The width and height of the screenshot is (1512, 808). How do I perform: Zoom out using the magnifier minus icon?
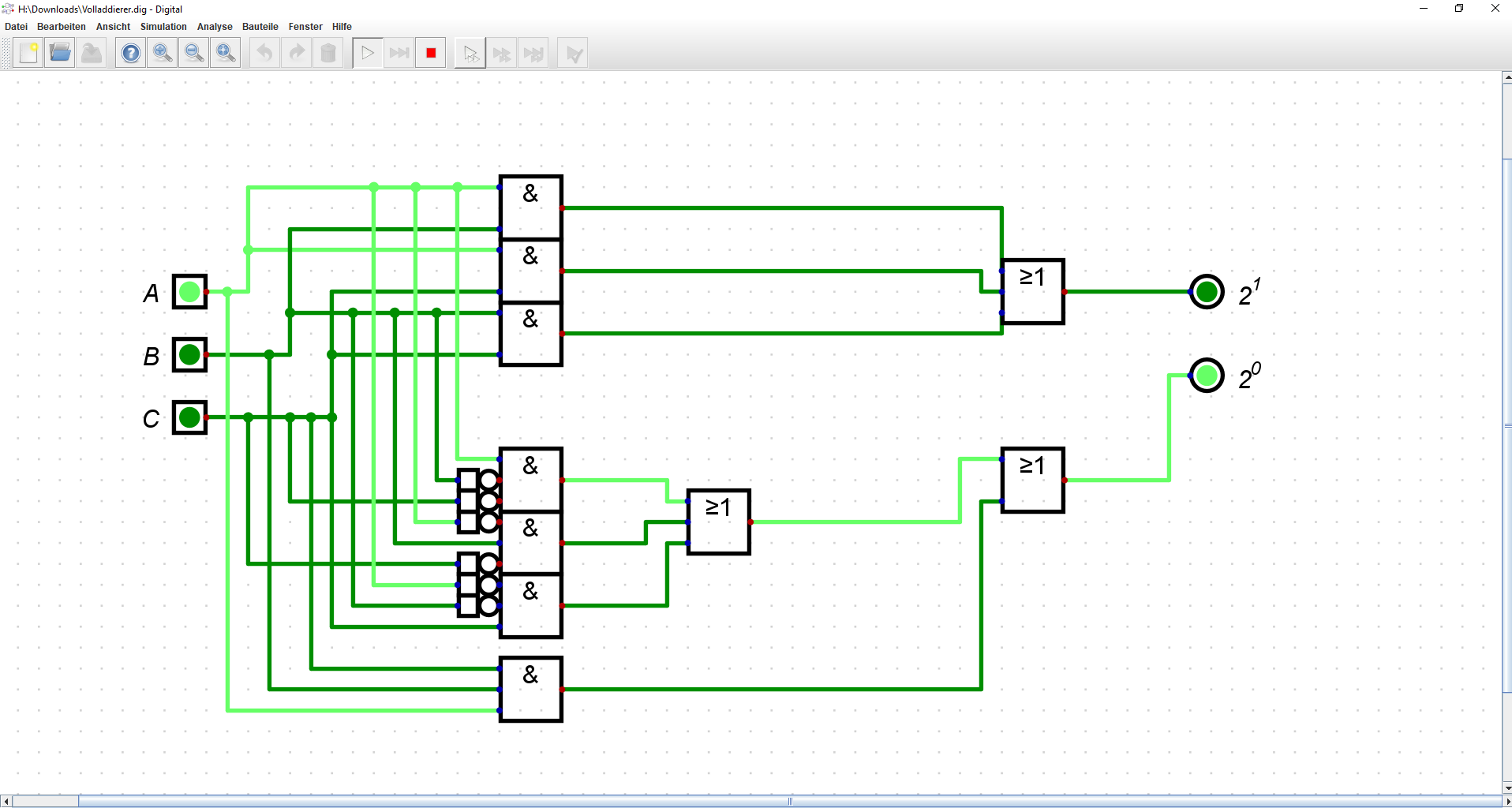(x=194, y=54)
